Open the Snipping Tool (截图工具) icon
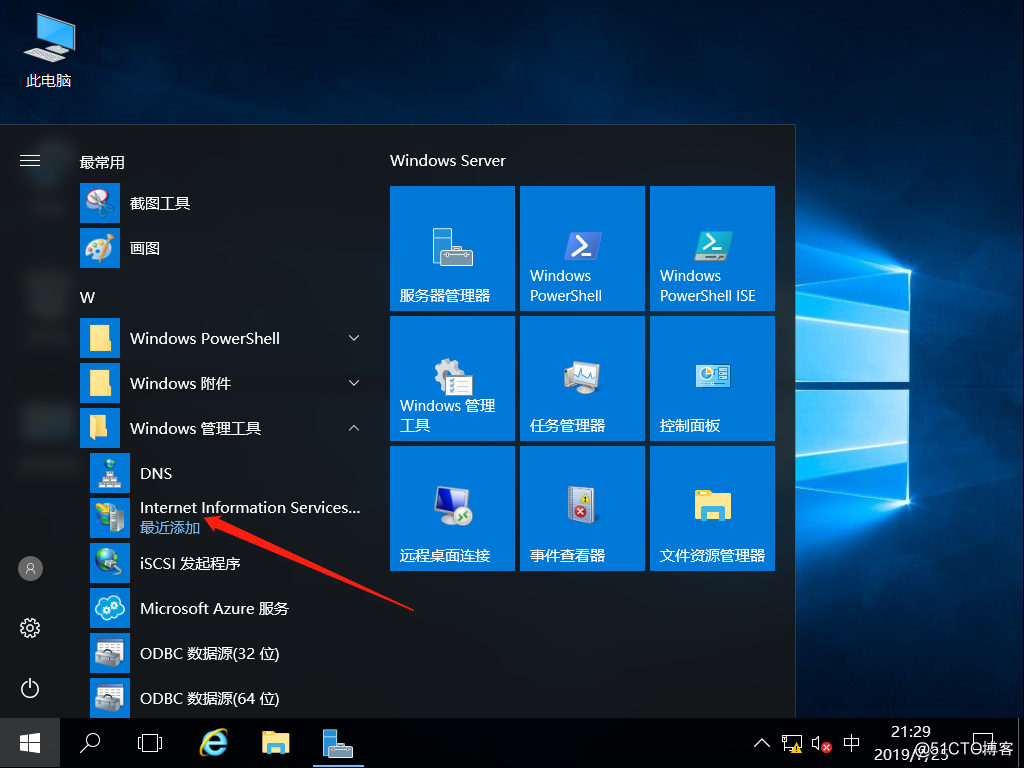 [100, 203]
